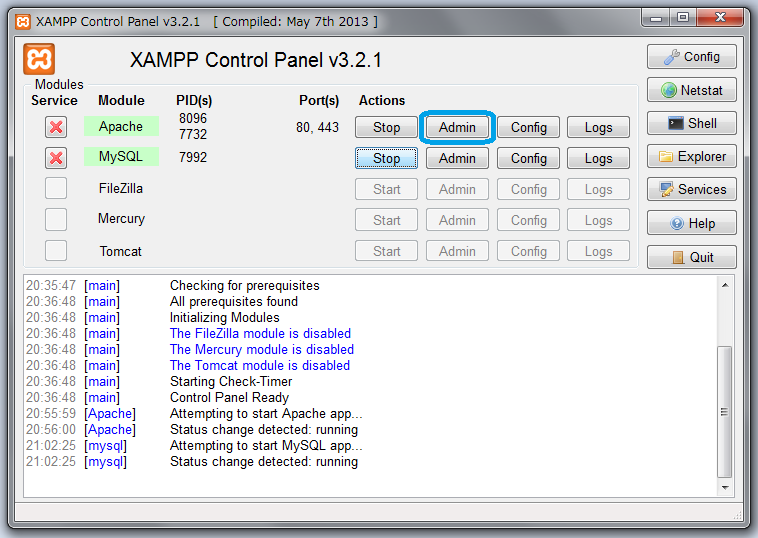The width and height of the screenshot is (758, 538).
Task: Stop the Apache module
Action: pos(386,127)
